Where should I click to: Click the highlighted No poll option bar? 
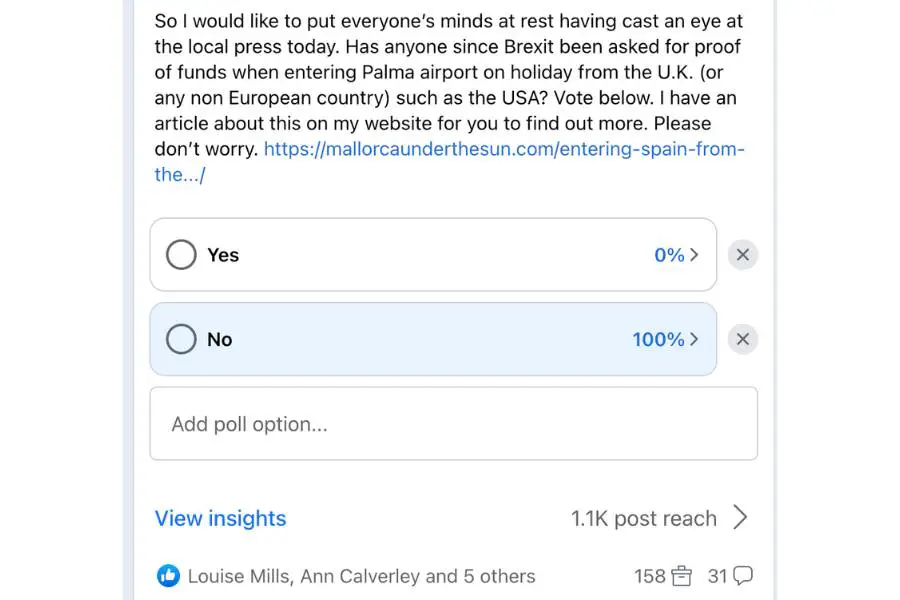[430, 339]
